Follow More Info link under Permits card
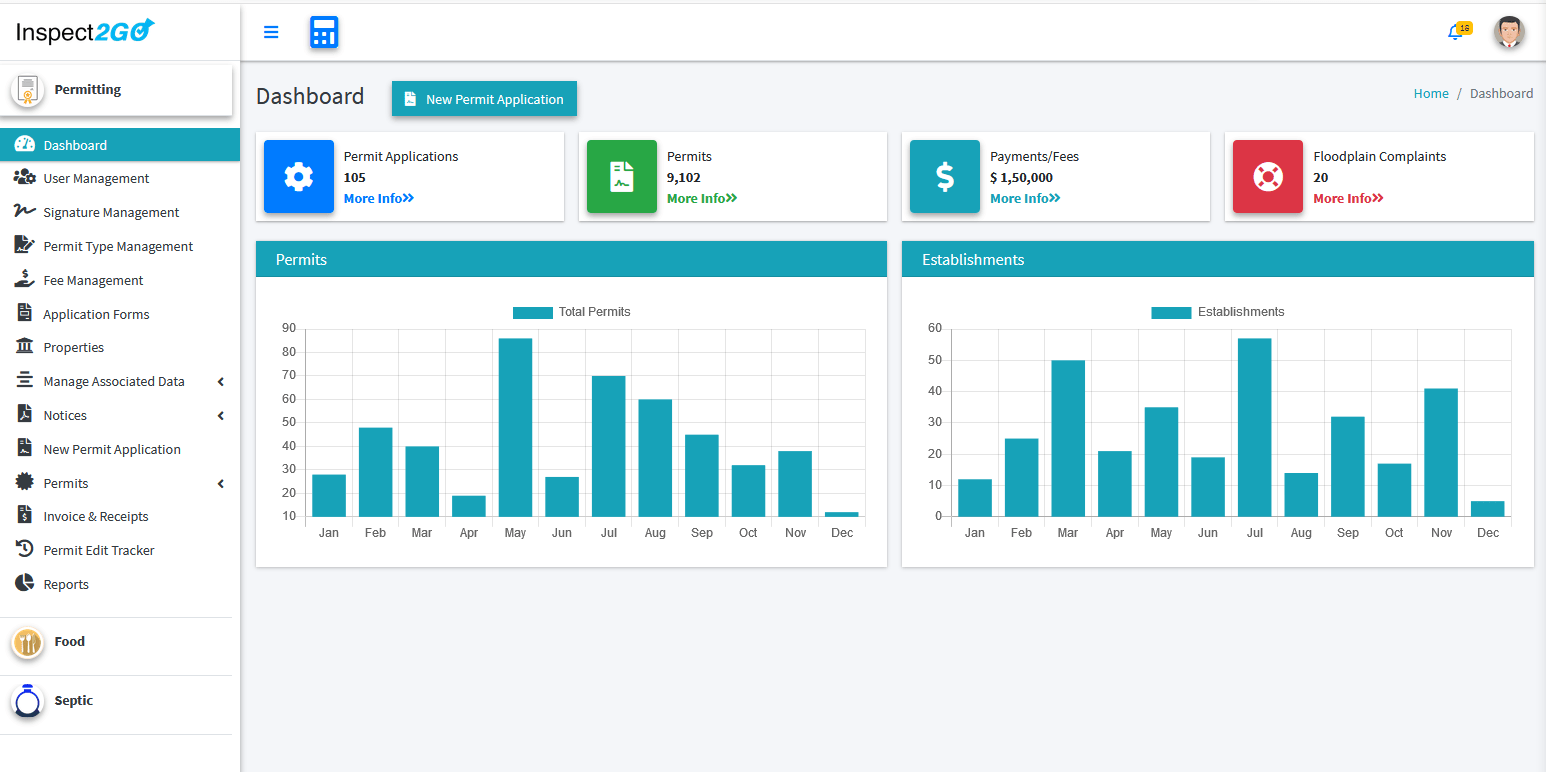This screenshot has width=1546, height=772. click(x=702, y=199)
